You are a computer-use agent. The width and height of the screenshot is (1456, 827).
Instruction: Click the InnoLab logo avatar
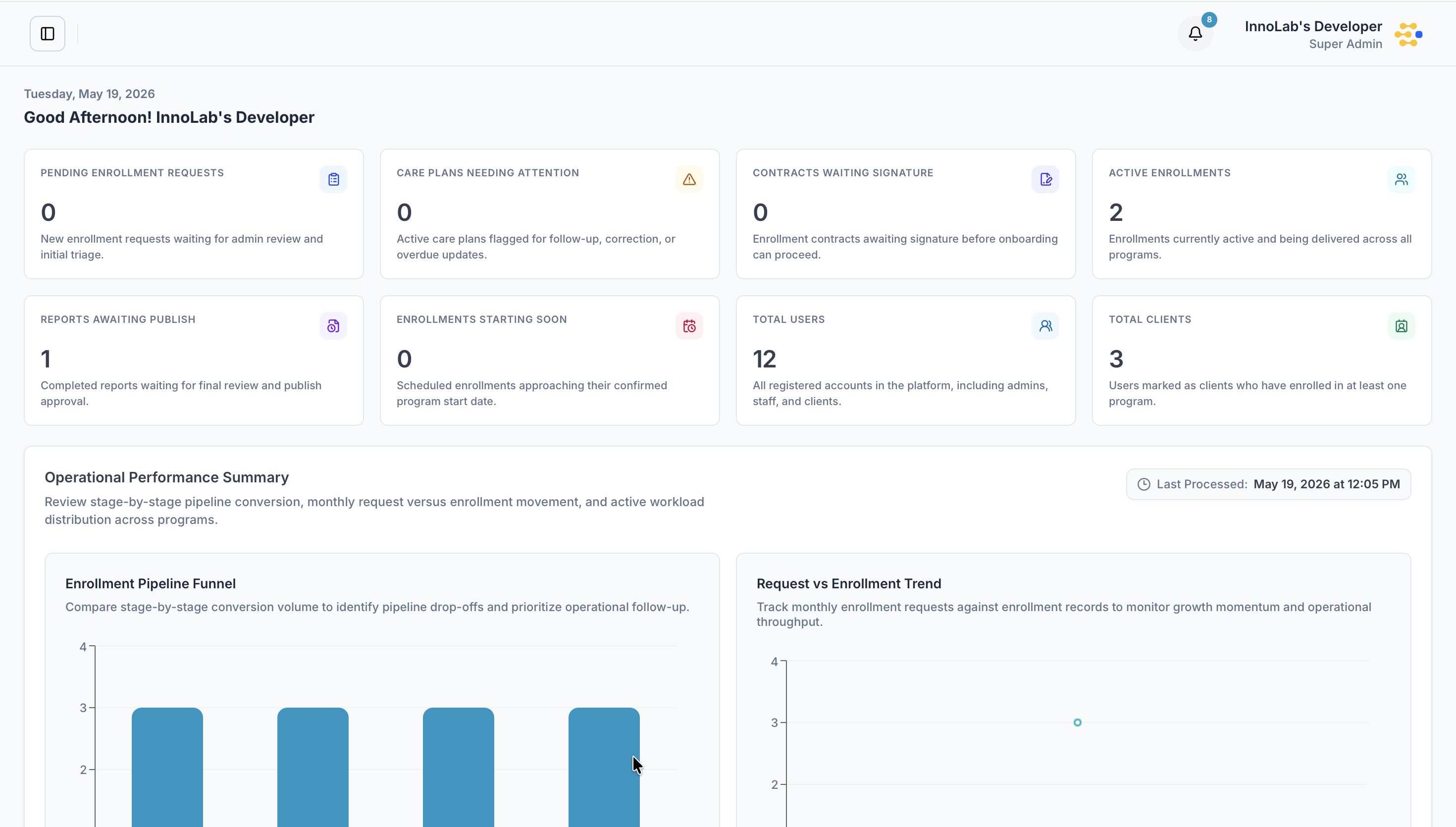point(1409,34)
